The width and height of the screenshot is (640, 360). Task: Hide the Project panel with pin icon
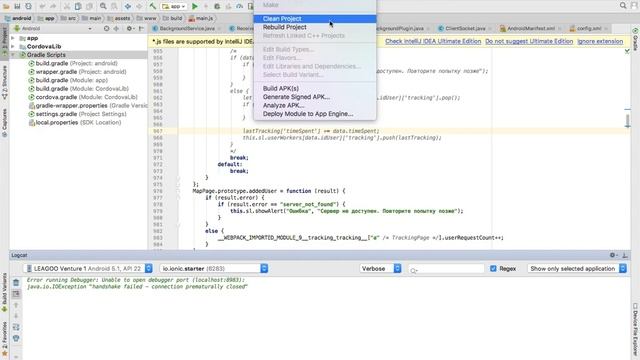tap(141, 28)
